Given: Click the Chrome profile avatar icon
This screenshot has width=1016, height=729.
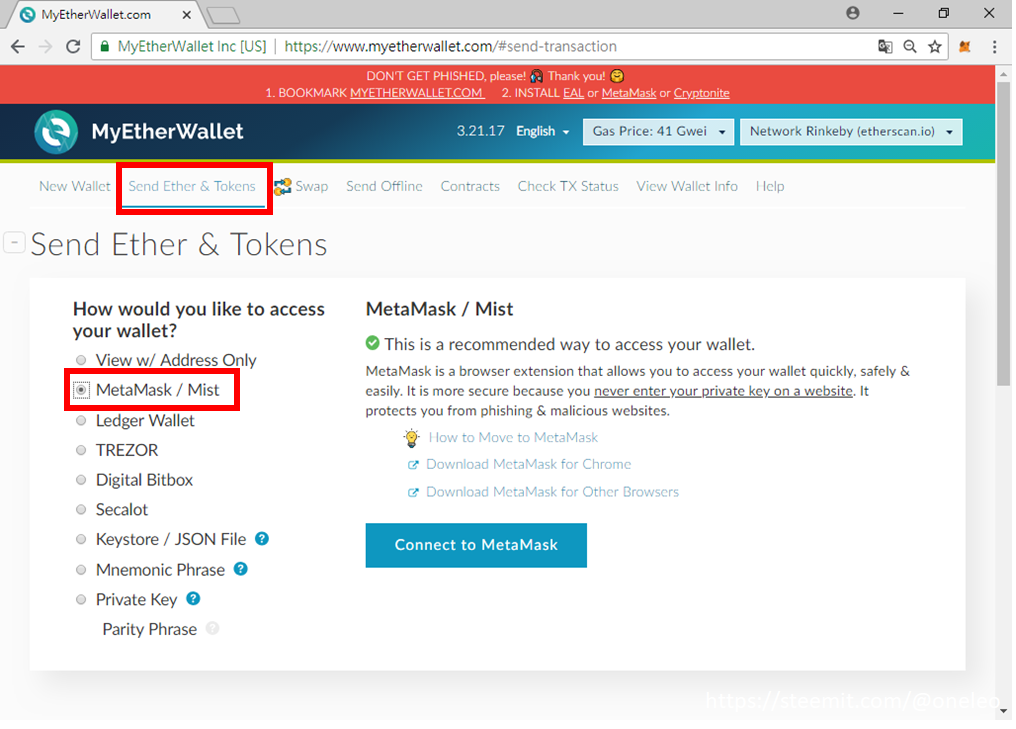Looking at the screenshot, I should tap(853, 13).
